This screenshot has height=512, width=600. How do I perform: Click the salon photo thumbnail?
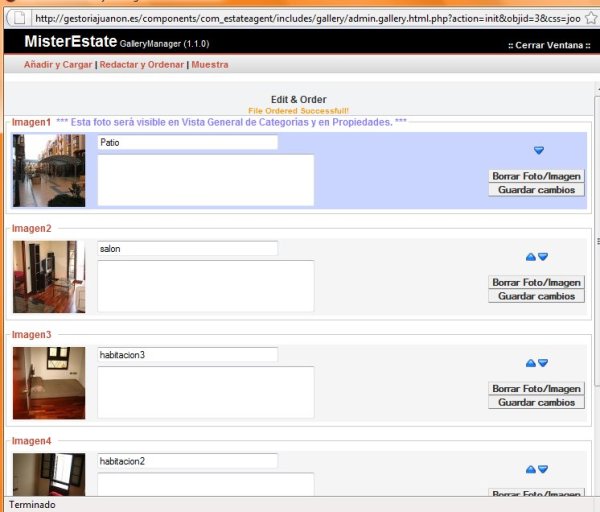click(x=49, y=277)
